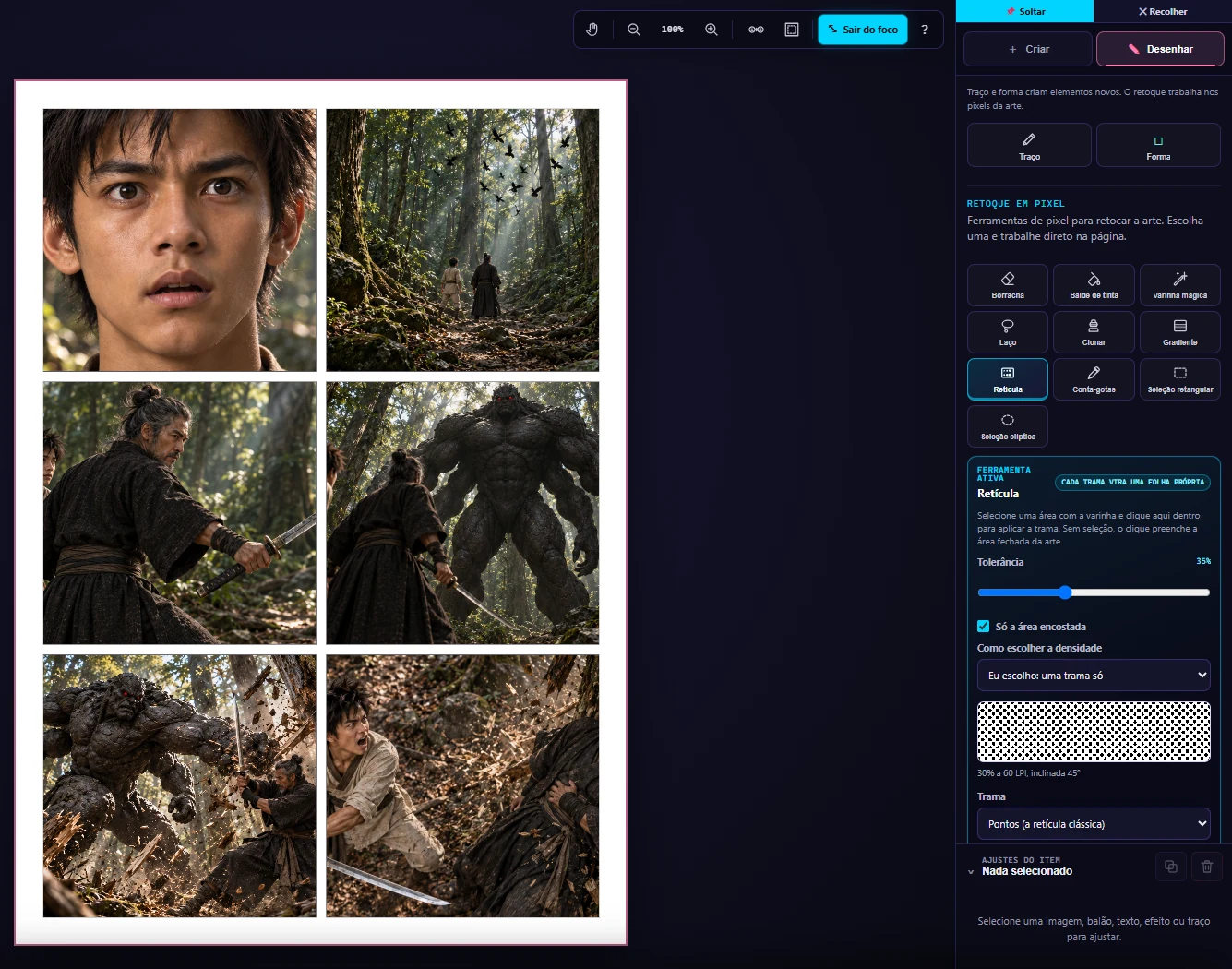Delete item with the trash icon
1232x969 pixels.
click(1207, 867)
